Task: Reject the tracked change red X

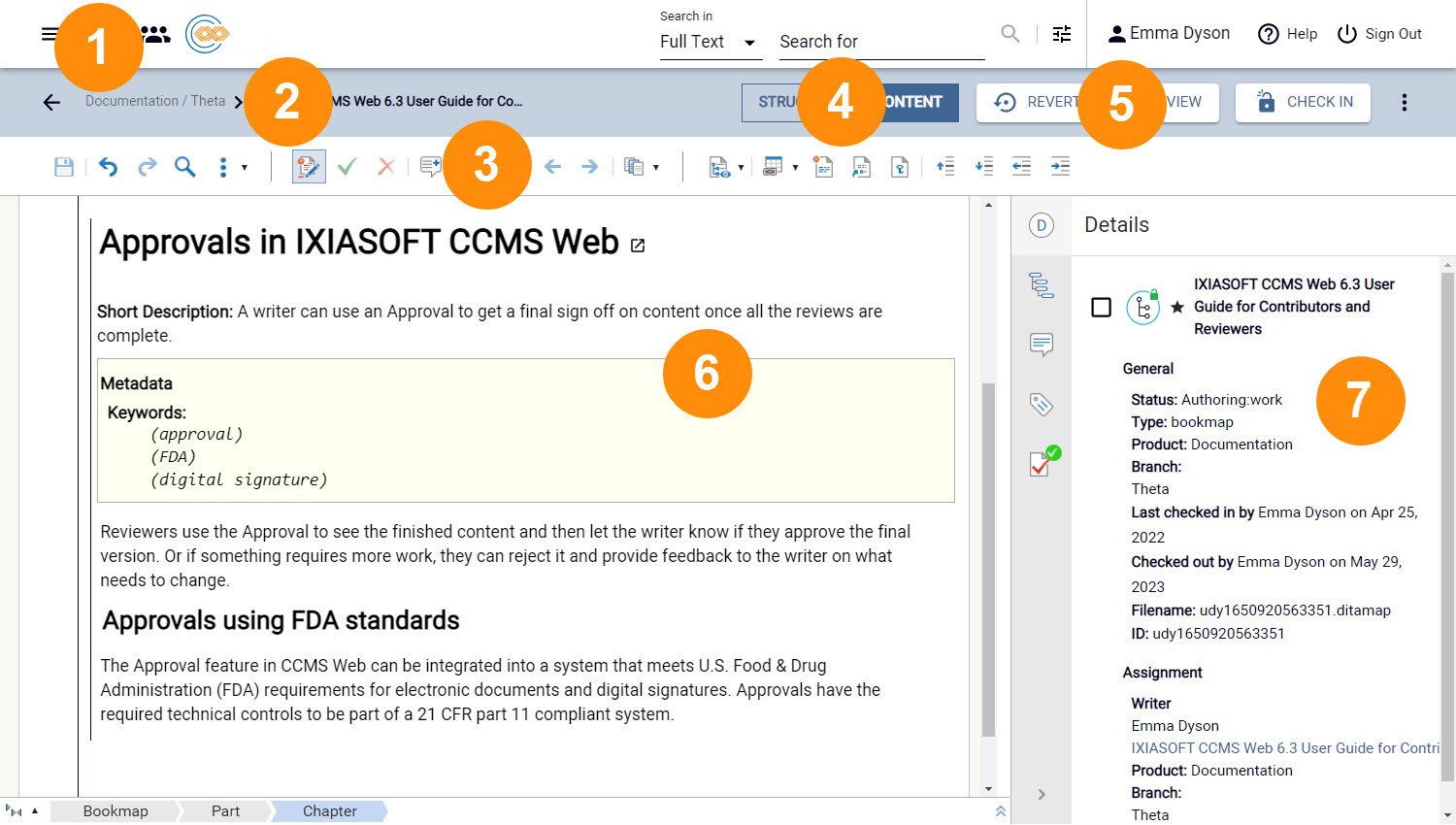Action: (385, 167)
